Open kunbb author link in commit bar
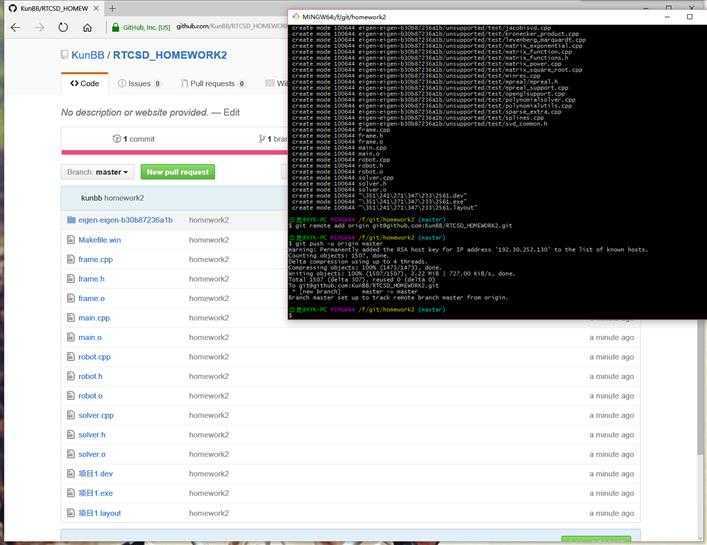Viewport: 707px width, 545px height. coord(92,198)
